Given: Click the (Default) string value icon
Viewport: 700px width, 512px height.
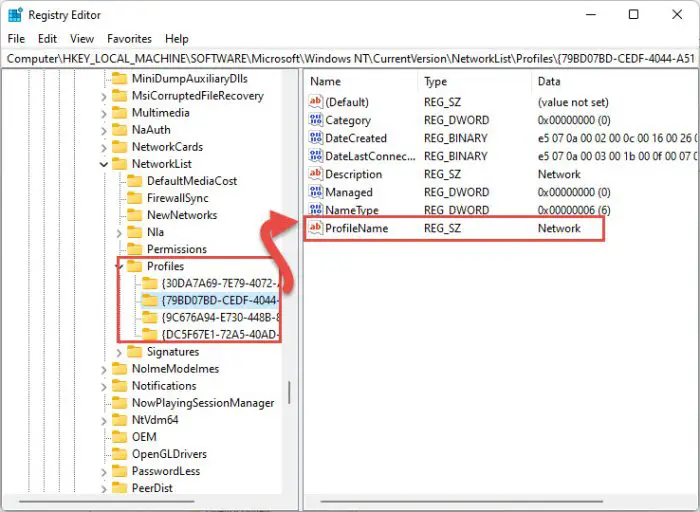Looking at the screenshot, I should coord(316,102).
